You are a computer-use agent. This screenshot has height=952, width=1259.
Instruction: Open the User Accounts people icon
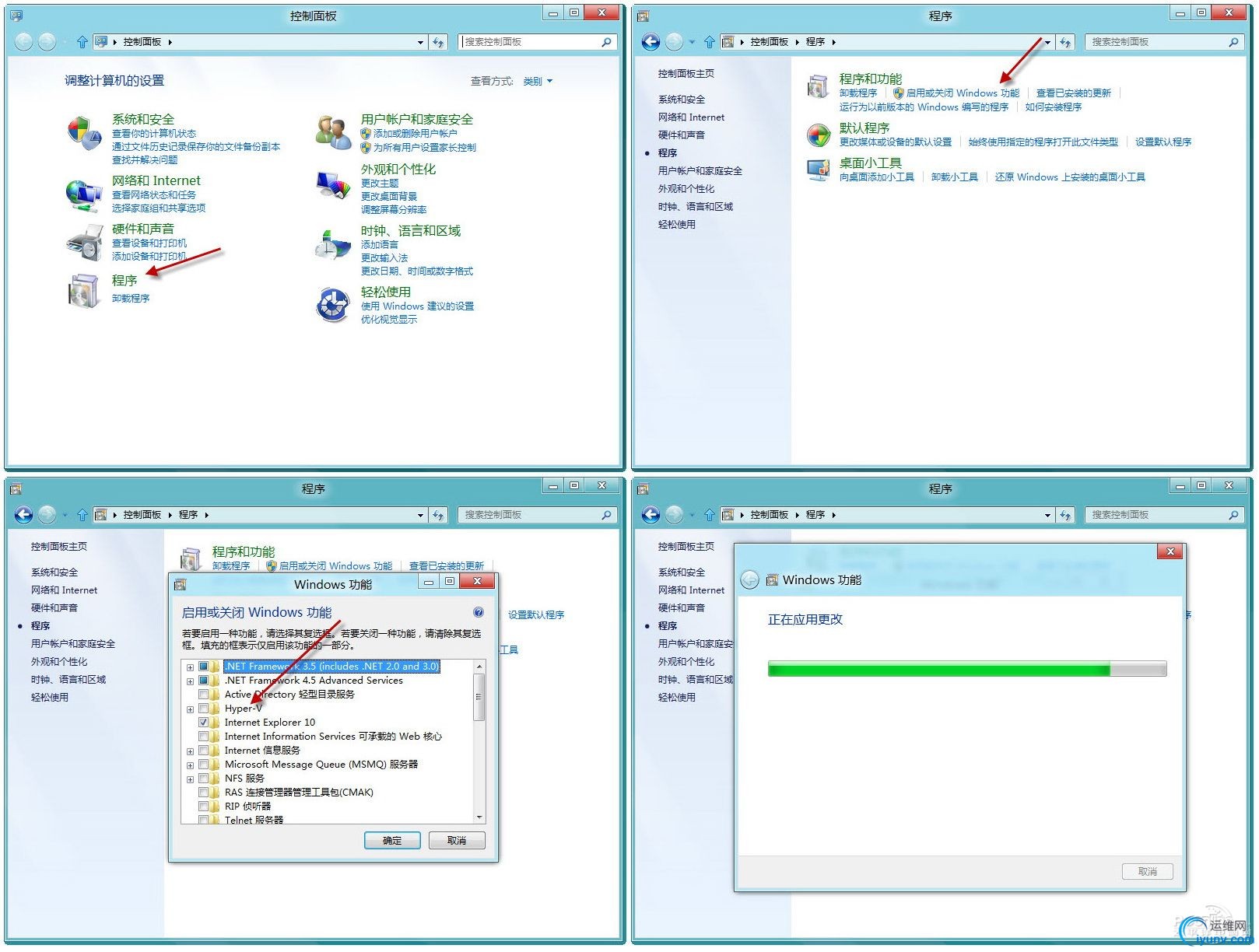[334, 132]
